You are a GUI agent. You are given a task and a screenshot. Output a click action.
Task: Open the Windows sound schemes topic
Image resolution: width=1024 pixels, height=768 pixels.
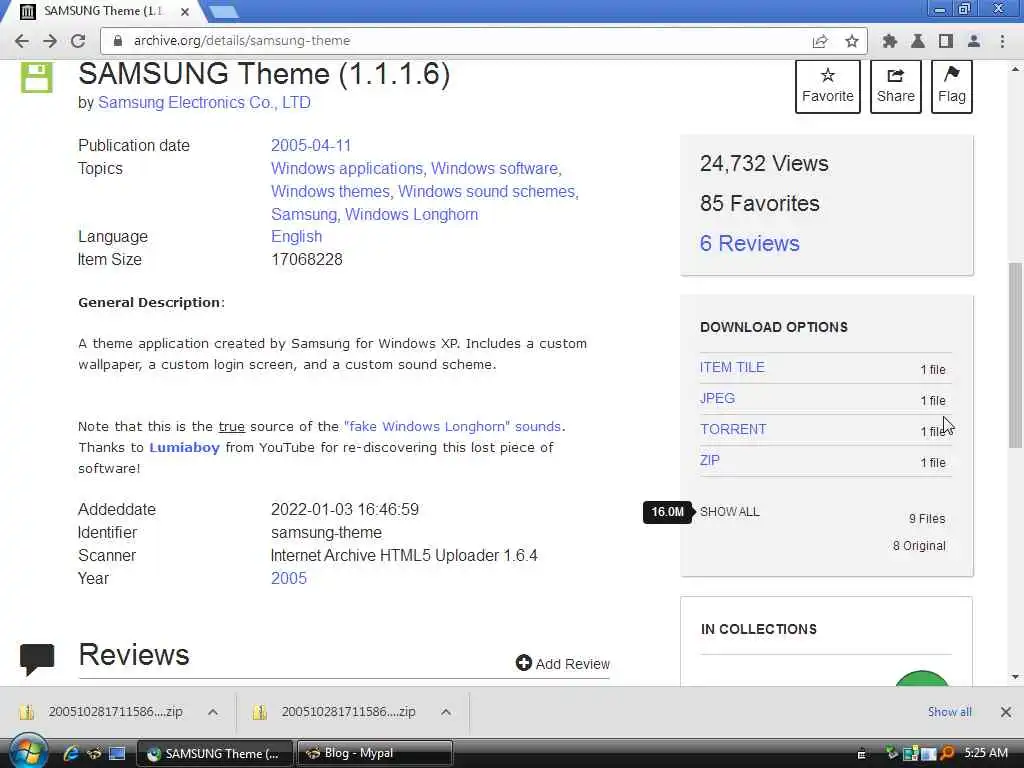click(x=487, y=191)
